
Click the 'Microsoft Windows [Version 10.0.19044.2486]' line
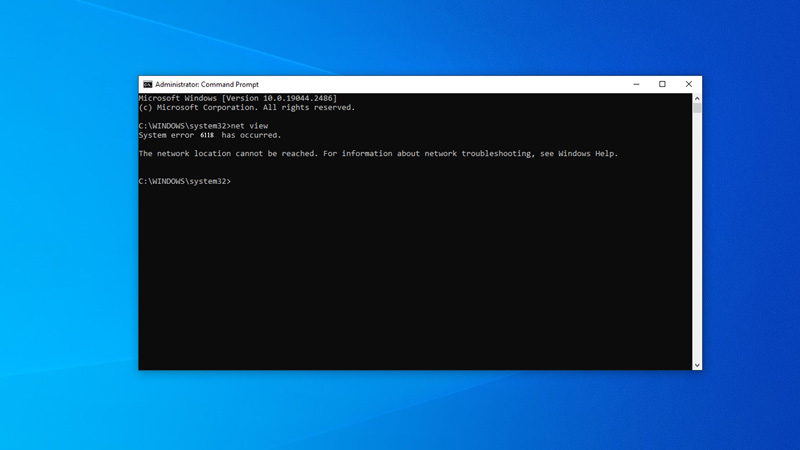tap(238, 98)
